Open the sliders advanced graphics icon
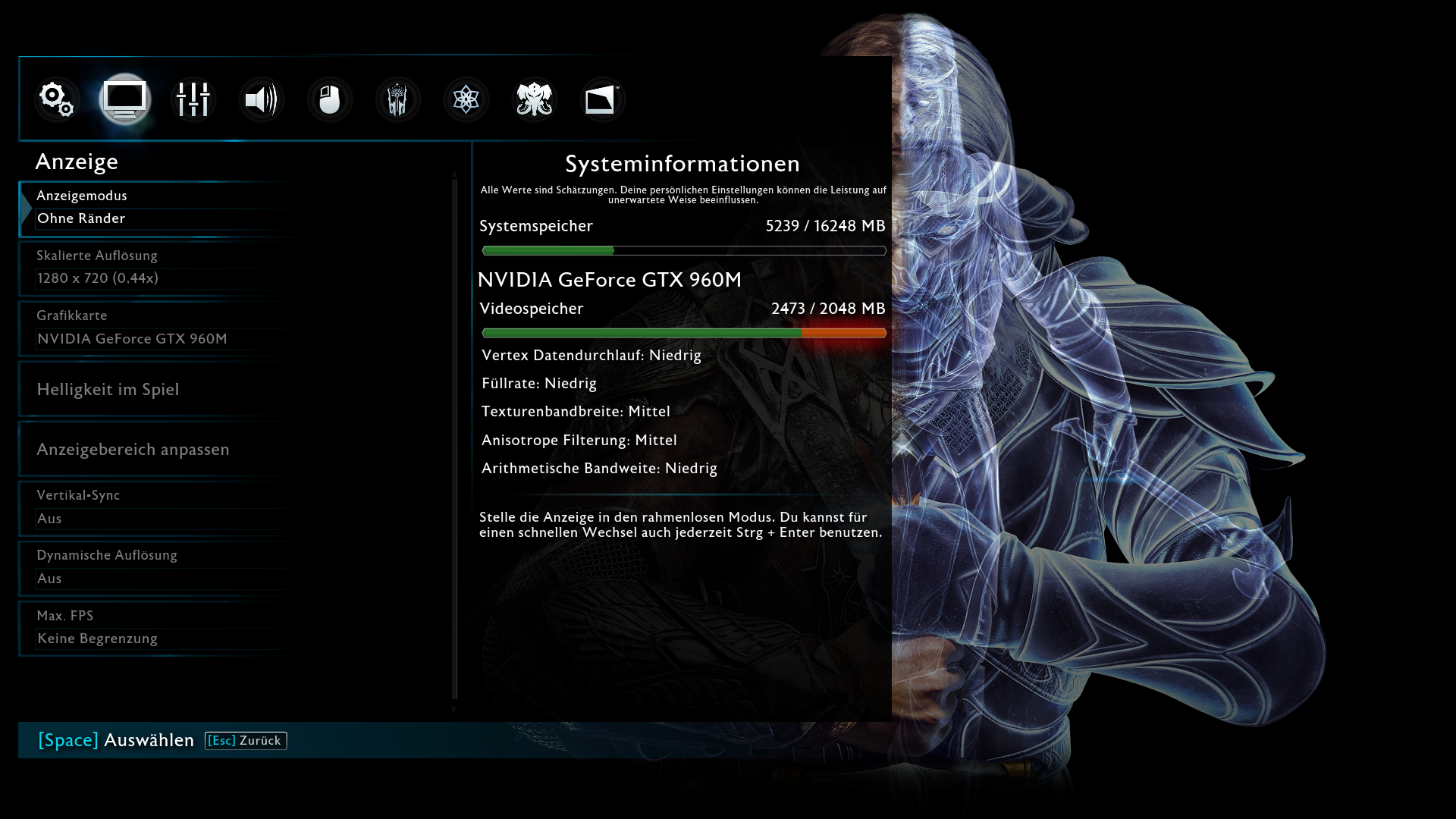1456x819 pixels. pos(193,99)
